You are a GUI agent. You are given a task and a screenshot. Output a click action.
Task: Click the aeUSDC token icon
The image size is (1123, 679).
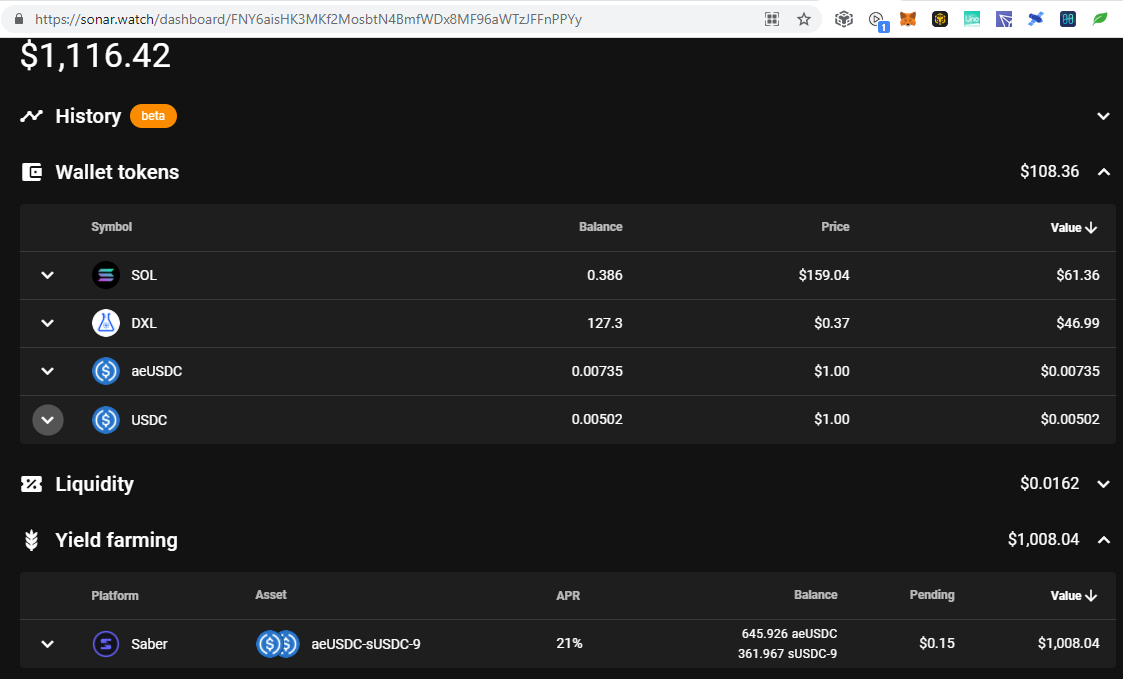point(106,371)
